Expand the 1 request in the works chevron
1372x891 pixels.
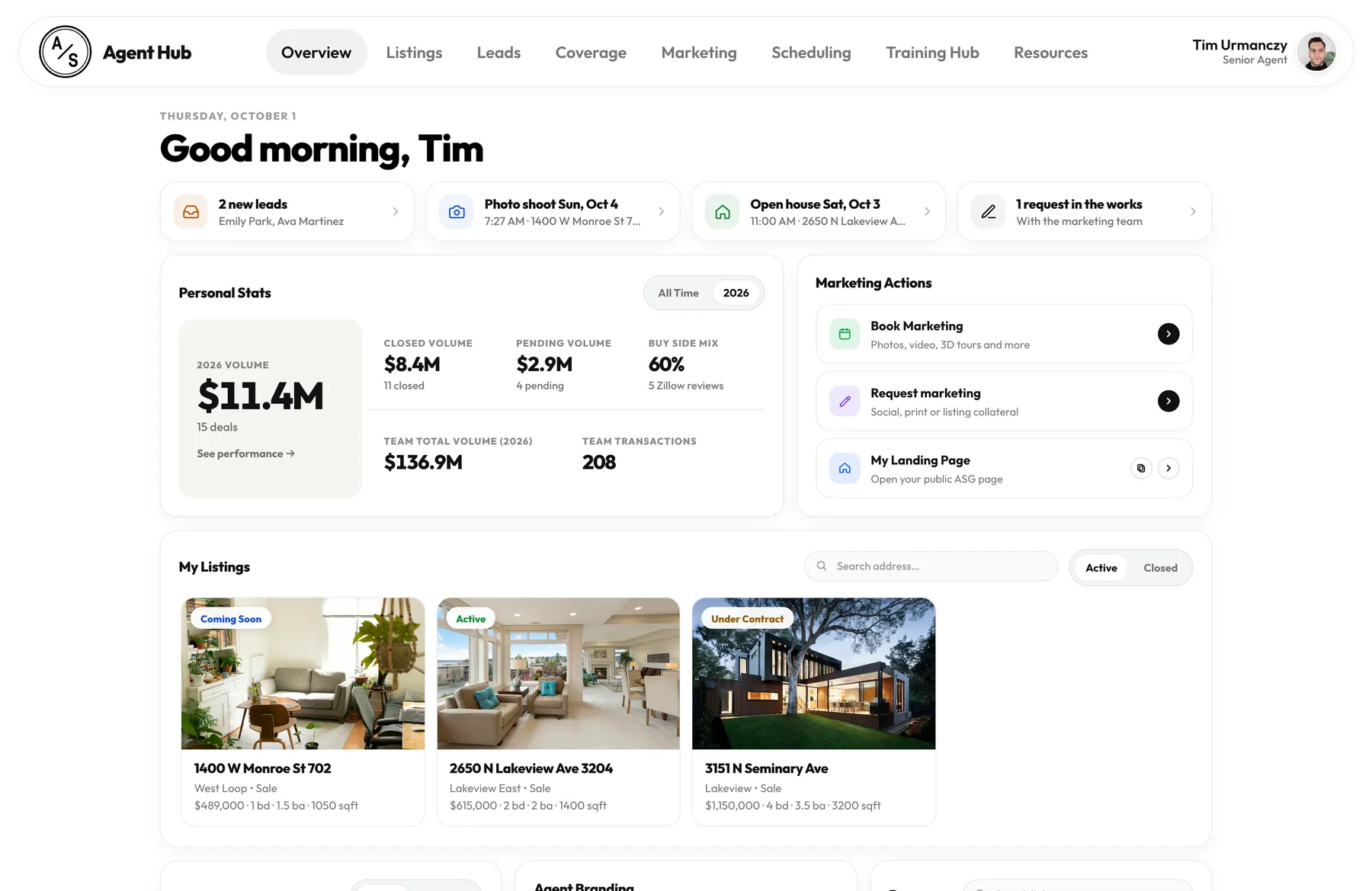[x=1193, y=212]
